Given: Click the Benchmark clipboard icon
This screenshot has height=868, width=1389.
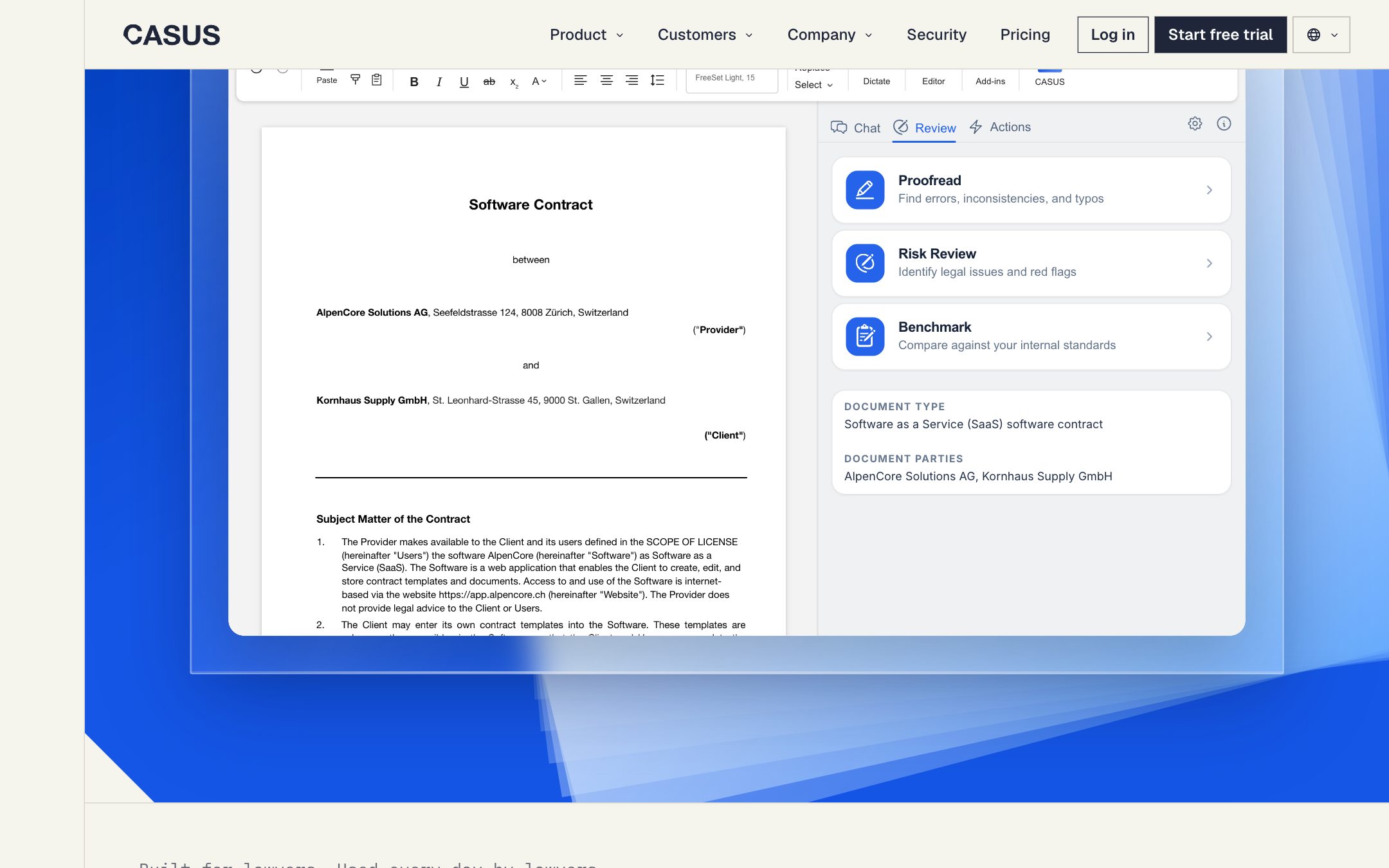Looking at the screenshot, I should coord(865,336).
